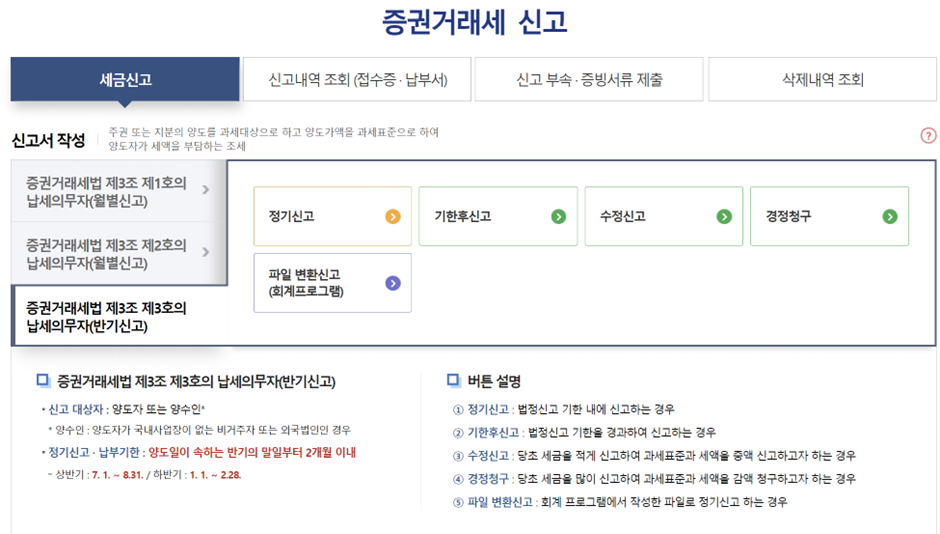Open the 세금신고 tab
The width and height of the screenshot is (940, 534).
point(125,79)
